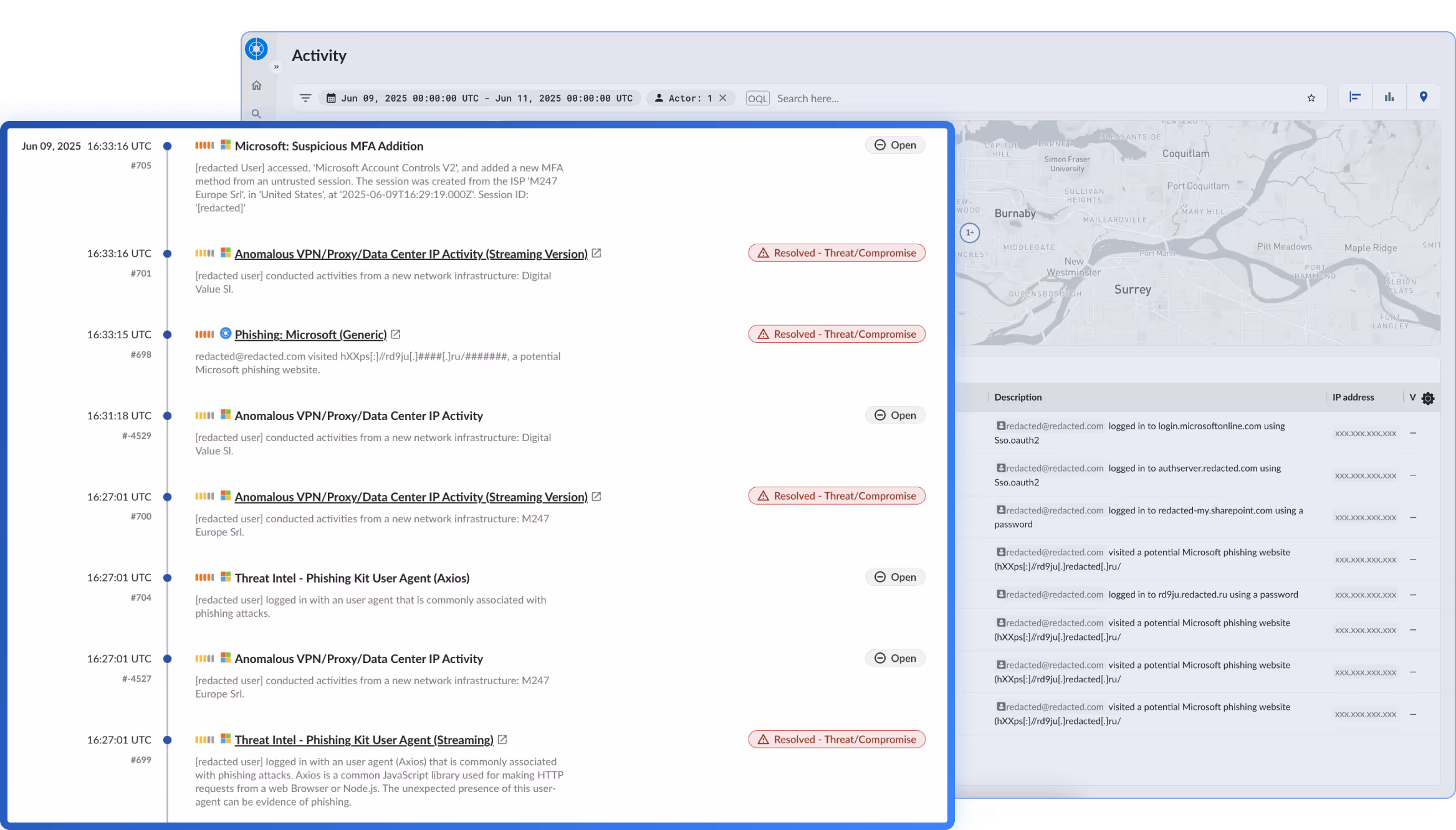Open Resolved status badge for alert #699
The width and height of the screenshot is (1456, 830).
click(836, 739)
